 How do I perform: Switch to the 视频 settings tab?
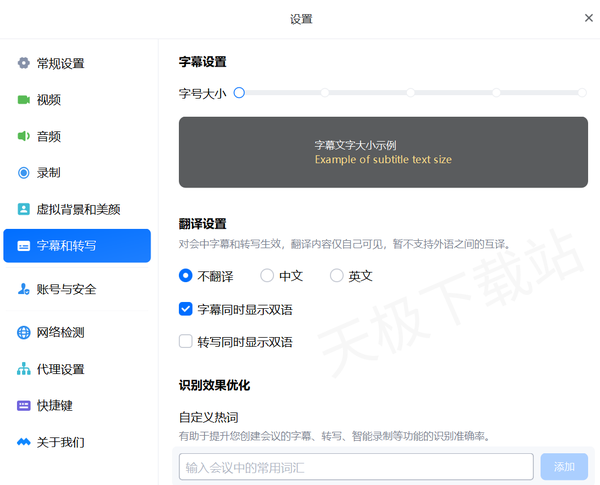pos(77,100)
